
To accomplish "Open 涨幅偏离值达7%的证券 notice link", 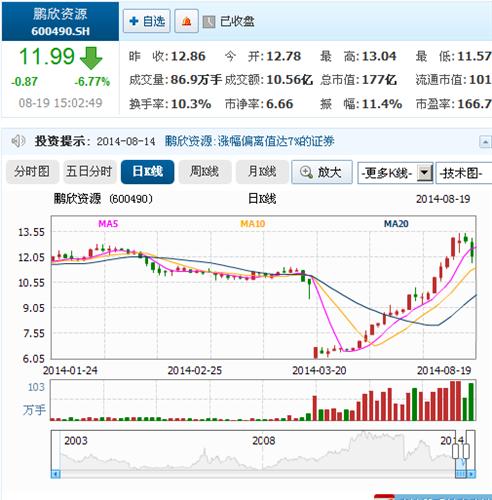I will pos(249,141).
